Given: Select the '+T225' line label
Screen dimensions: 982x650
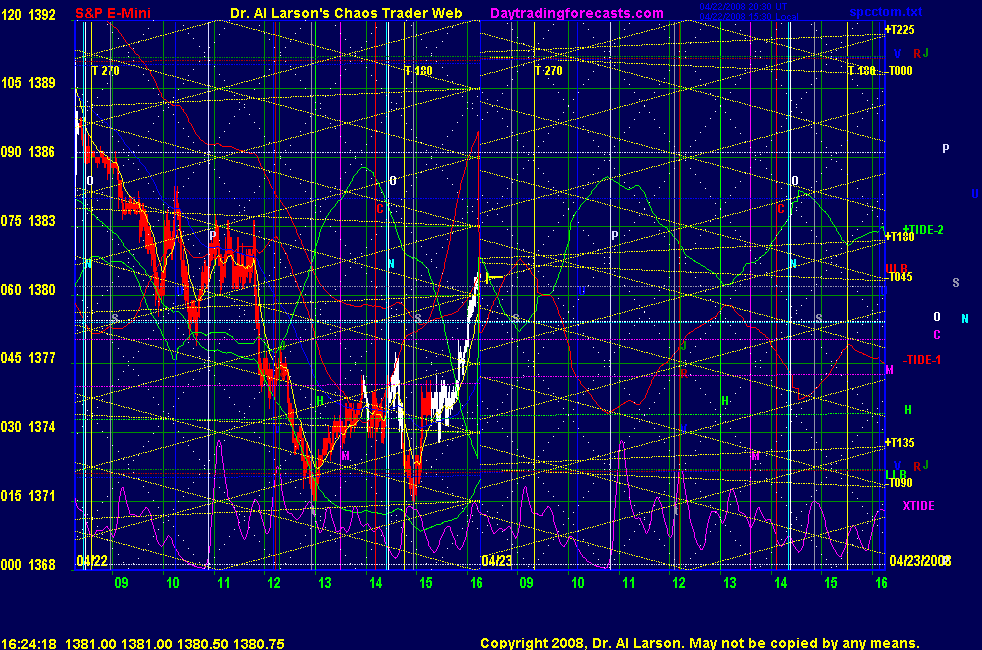Looking at the screenshot, I should pyautogui.click(x=899, y=29).
